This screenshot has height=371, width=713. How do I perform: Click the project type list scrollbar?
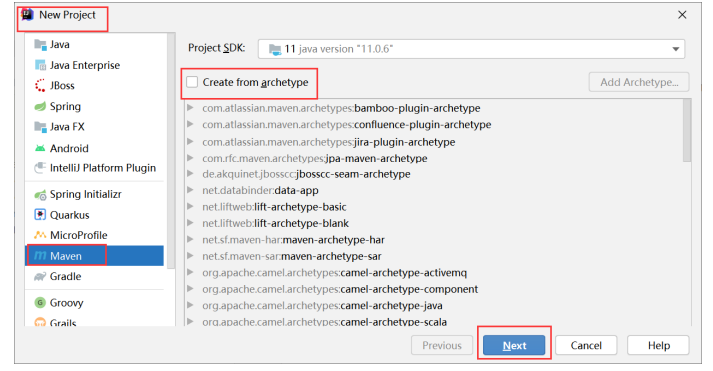(171, 151)
